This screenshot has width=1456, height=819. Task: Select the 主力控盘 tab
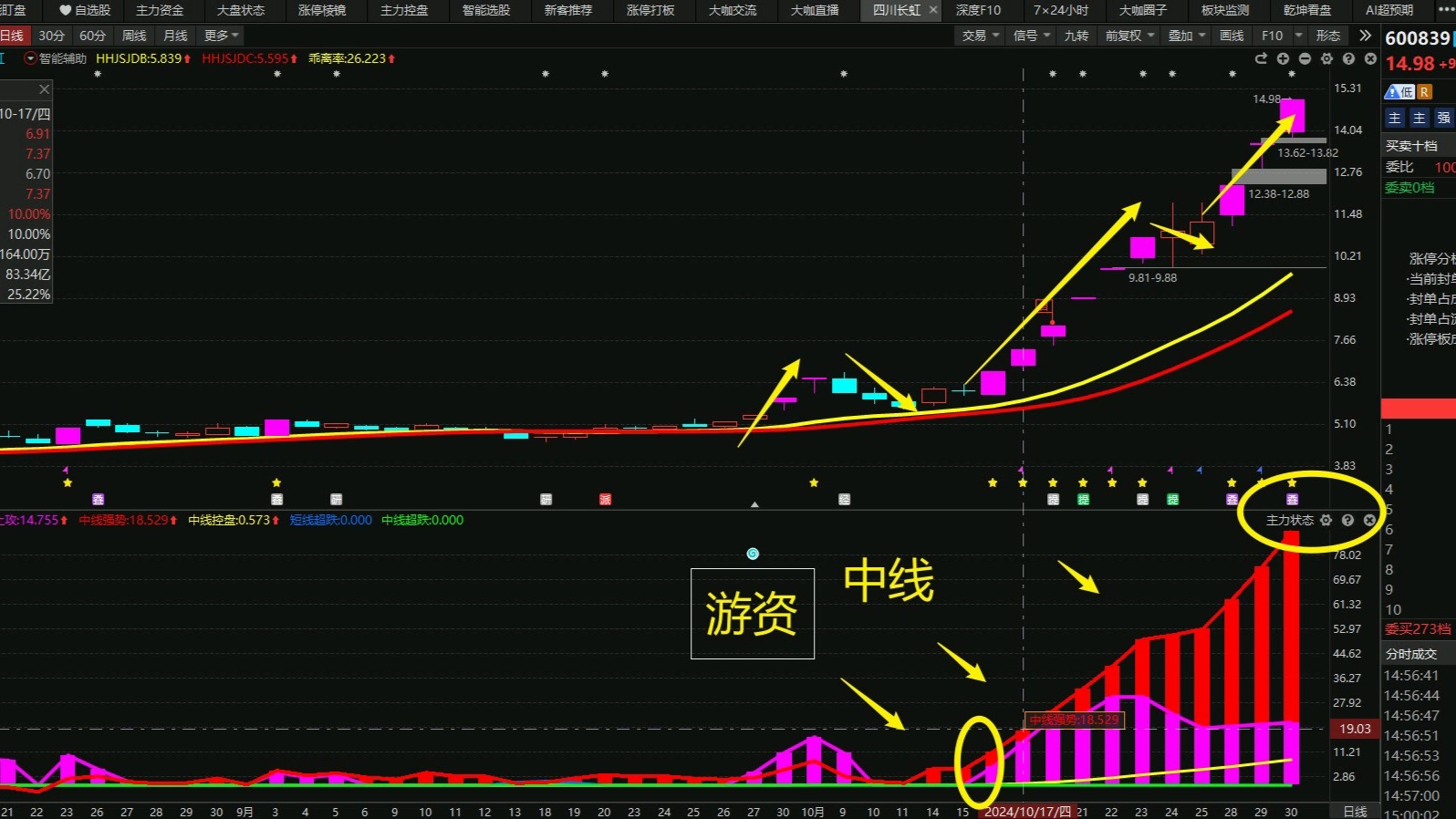(x=404, y=10)
